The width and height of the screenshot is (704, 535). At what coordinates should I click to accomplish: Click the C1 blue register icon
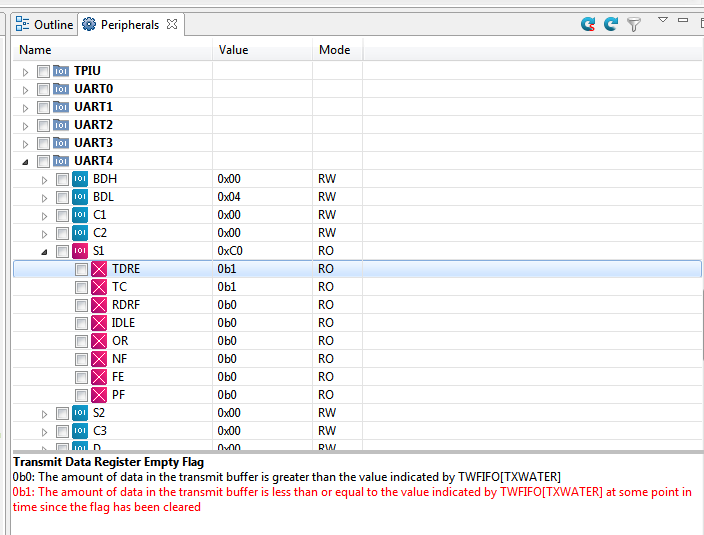(80, 215)
